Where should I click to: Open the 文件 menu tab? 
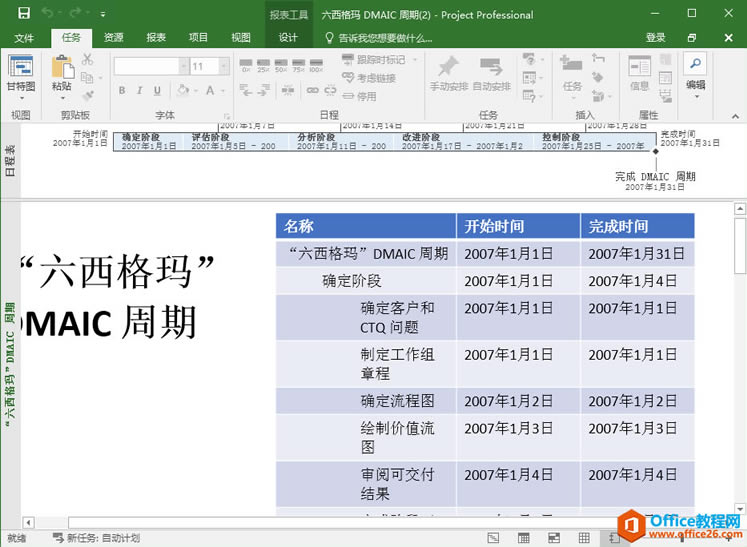pos(24,37)
